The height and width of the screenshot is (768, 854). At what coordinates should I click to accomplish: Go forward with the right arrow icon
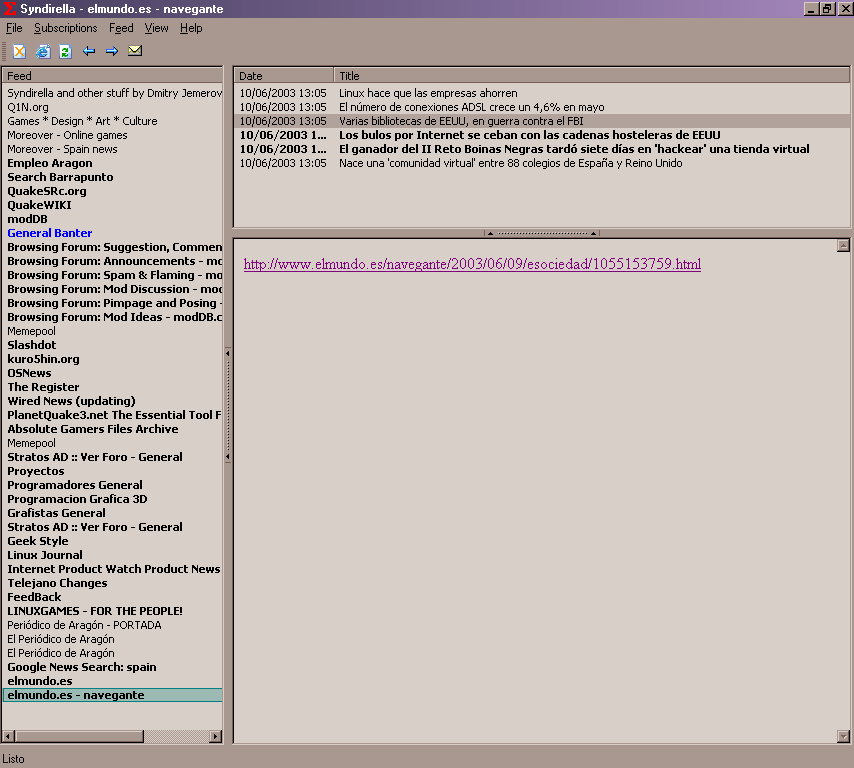point(112,51)
